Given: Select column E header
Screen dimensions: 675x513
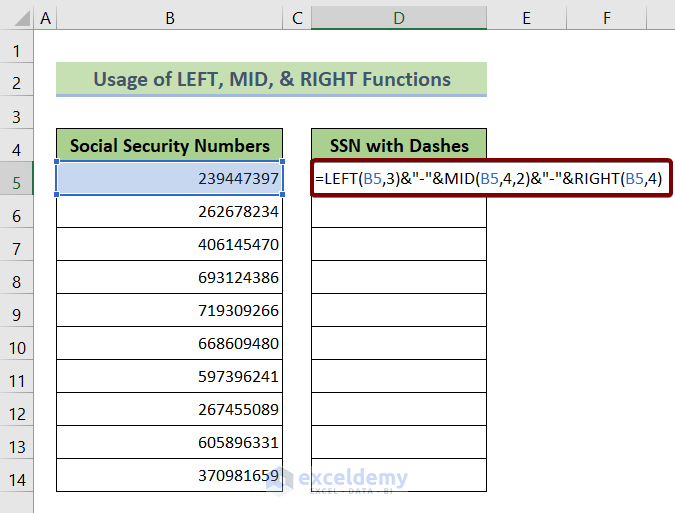Looking at the screenshot, I should click(526, 18).
